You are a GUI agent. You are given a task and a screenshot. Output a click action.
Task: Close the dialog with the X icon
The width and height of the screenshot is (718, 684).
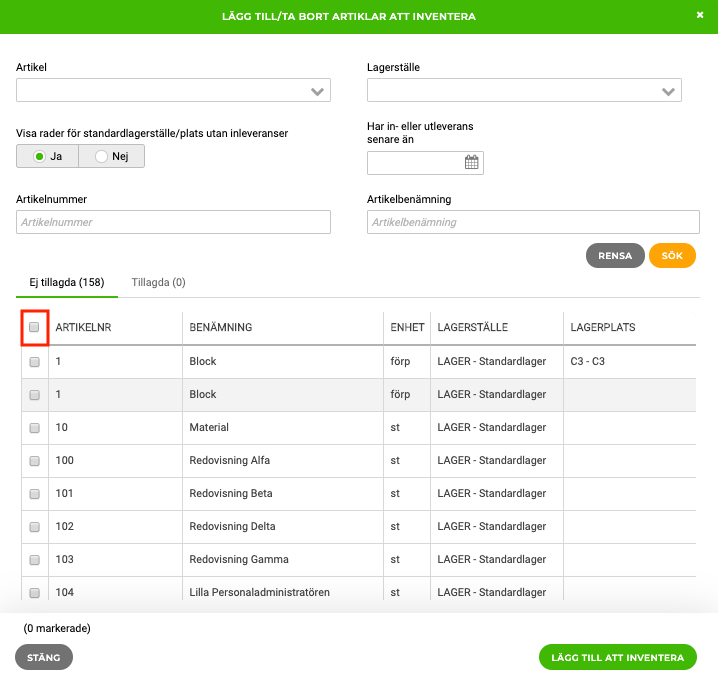pyautogui.click(x=700, y=15)
